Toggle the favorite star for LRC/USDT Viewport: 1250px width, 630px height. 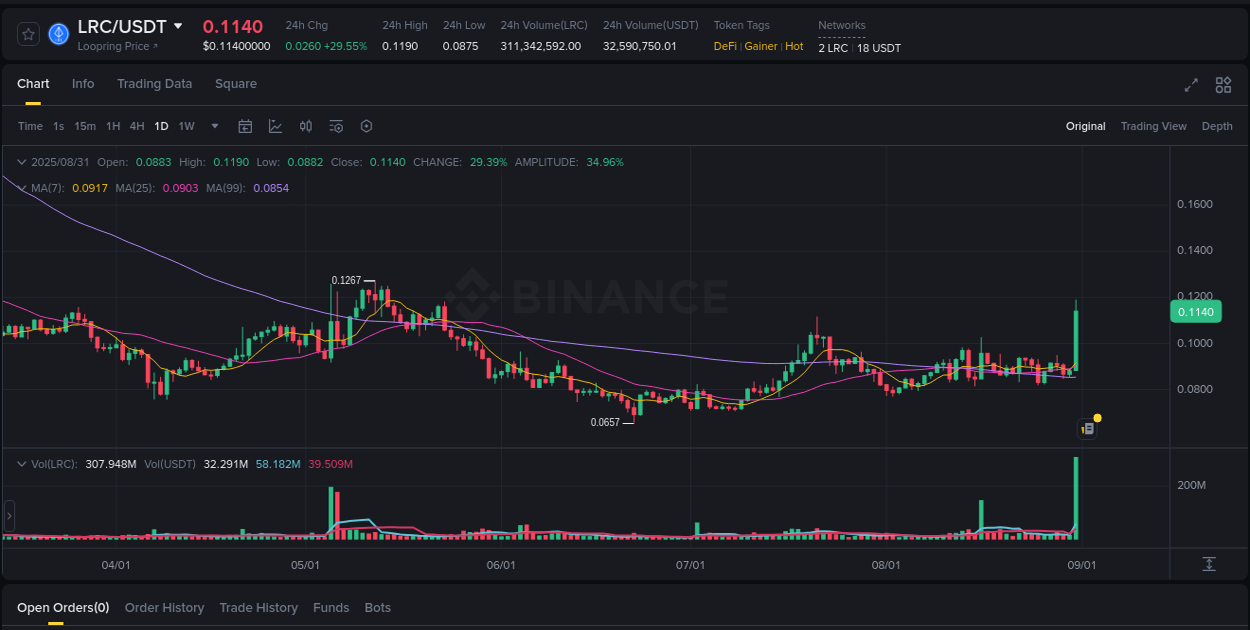(27, 33)
